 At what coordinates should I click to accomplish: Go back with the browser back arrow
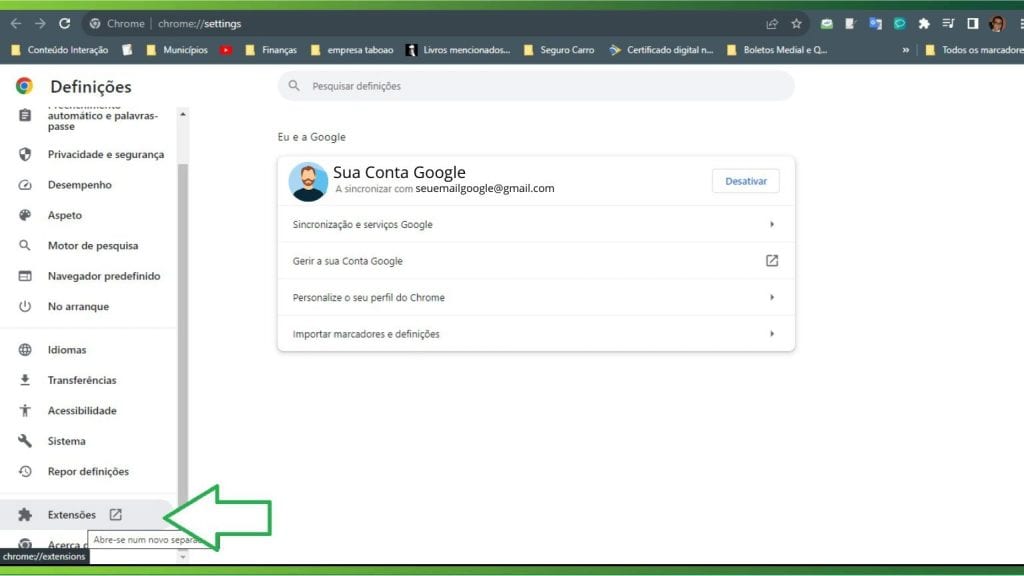pos(16,24)
